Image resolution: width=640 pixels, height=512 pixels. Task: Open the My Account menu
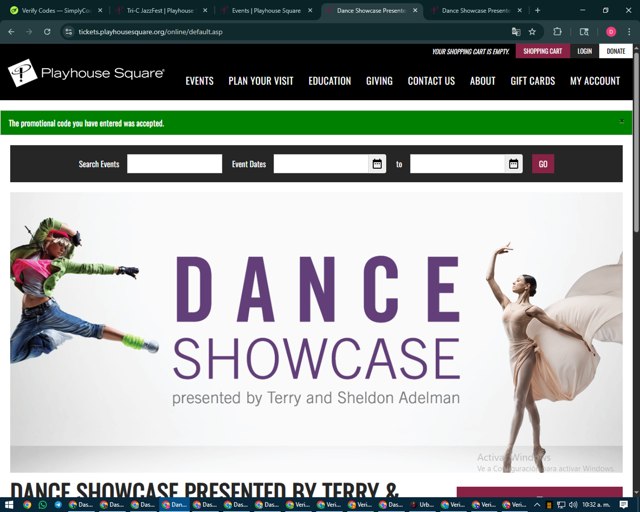(595, 81)
